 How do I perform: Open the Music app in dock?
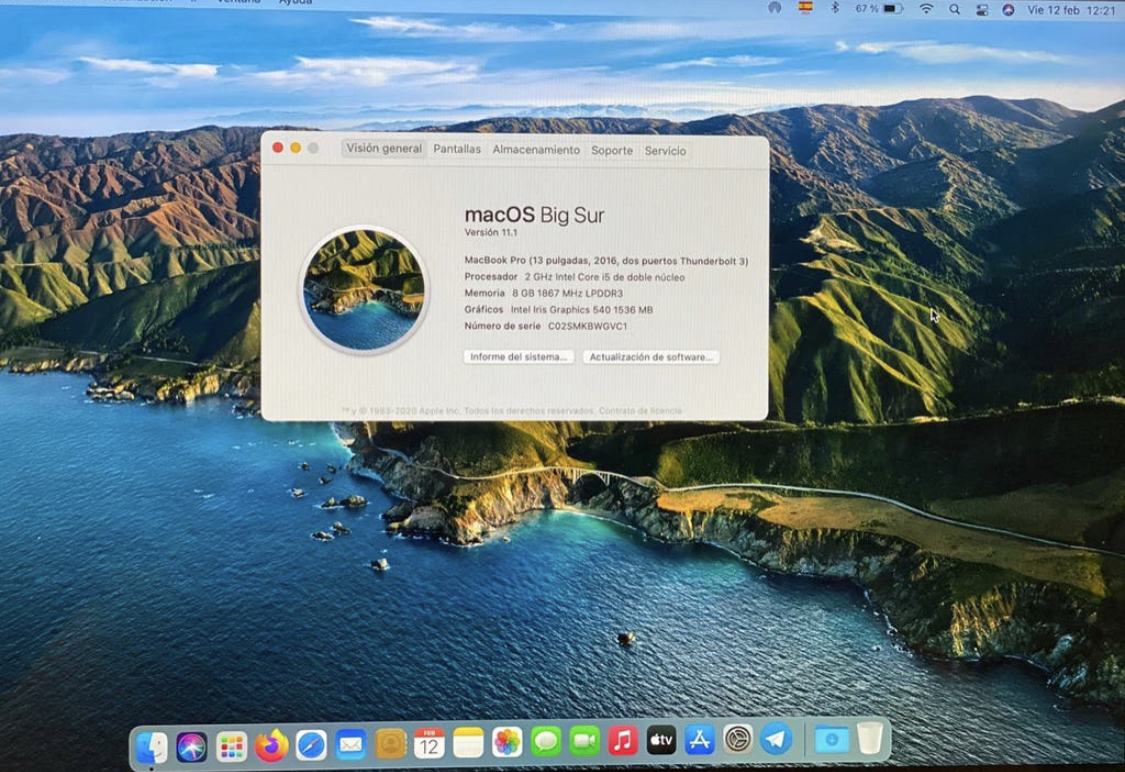[x=622, y=741]
